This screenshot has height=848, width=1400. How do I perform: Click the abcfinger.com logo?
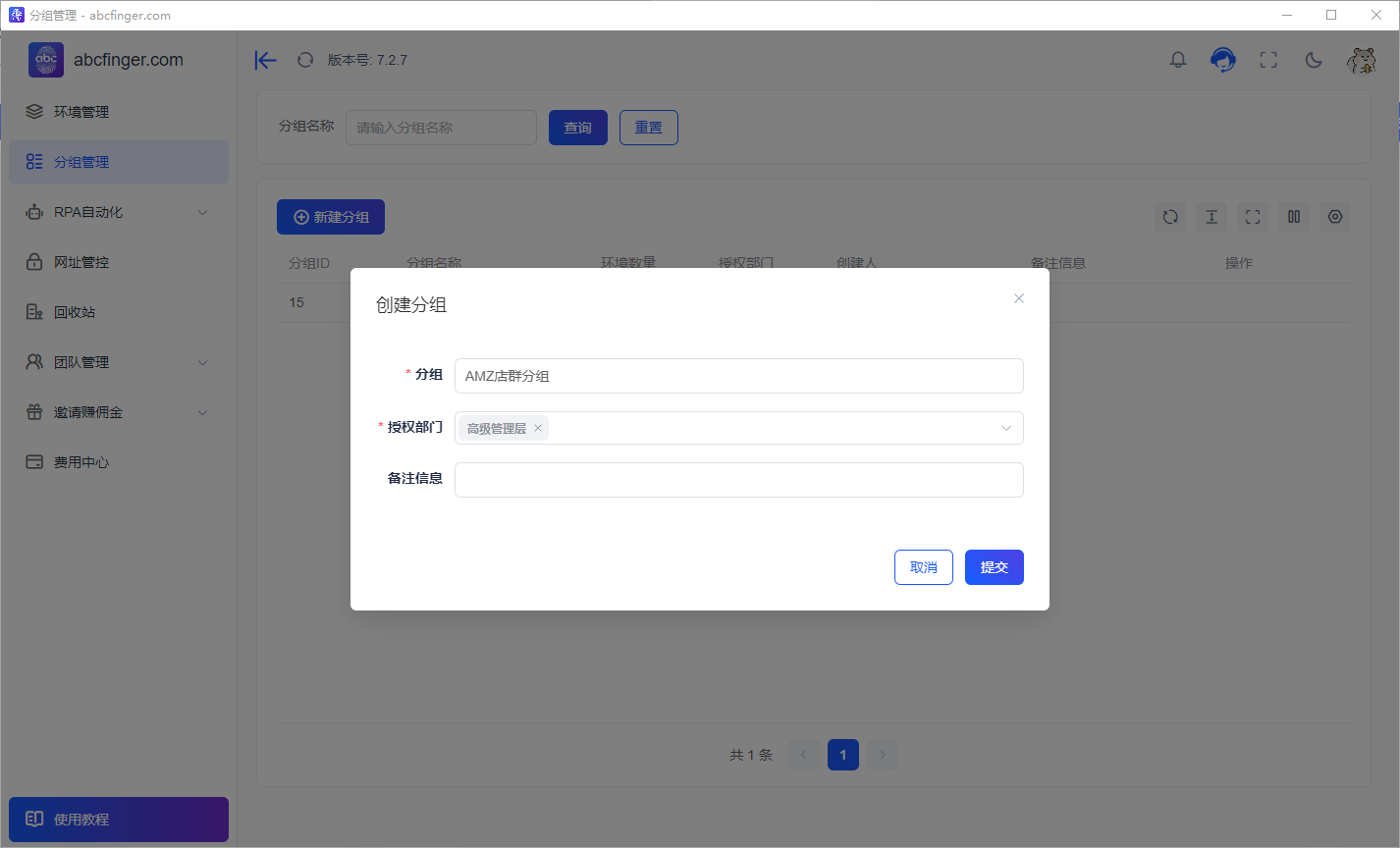click(x=106, y=60)
